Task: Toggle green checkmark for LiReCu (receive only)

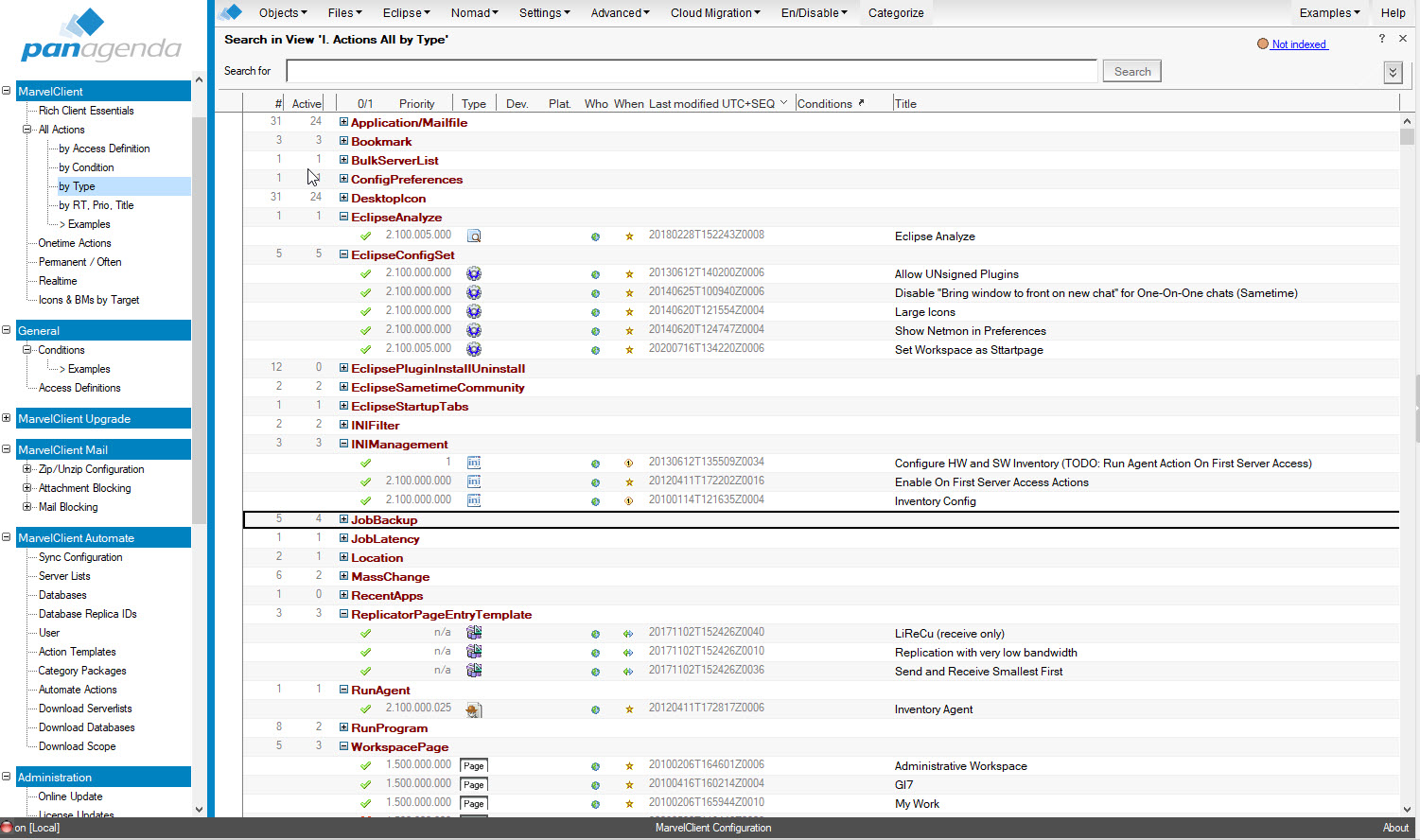Action: pyautogui.click(x=365, y=633)
